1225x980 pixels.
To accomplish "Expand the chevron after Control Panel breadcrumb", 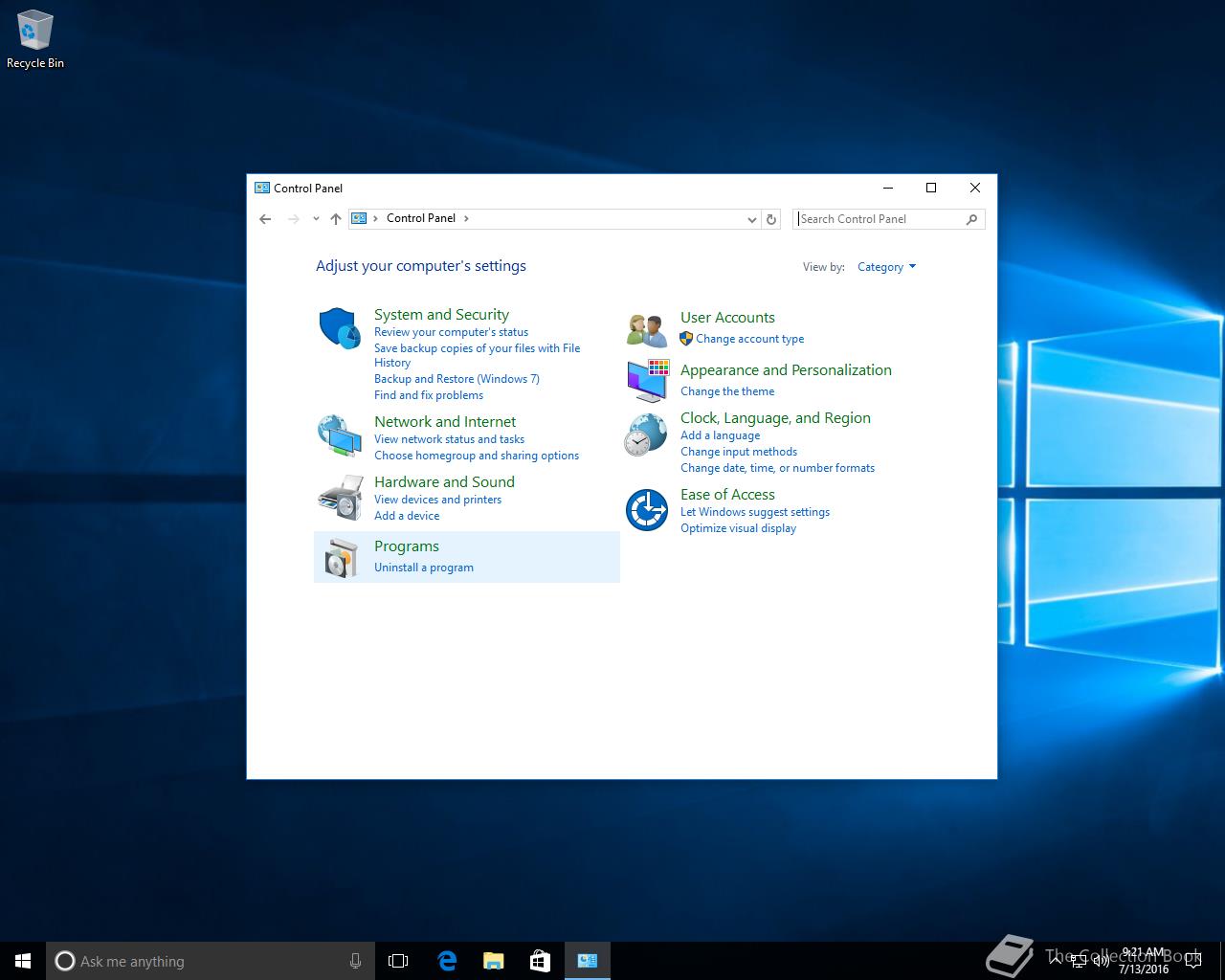I will pos(466,219).
